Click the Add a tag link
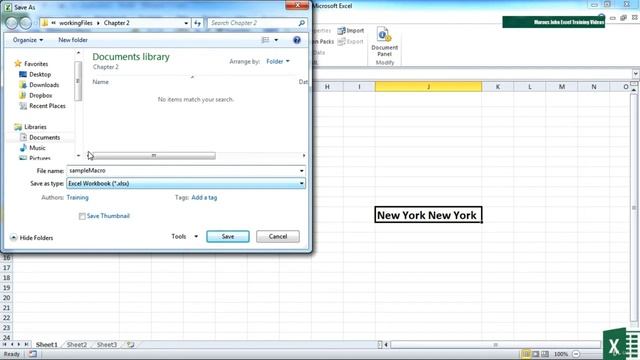This screenshot has height=360, width=640. pyautogui.click(x=204, y=198)
